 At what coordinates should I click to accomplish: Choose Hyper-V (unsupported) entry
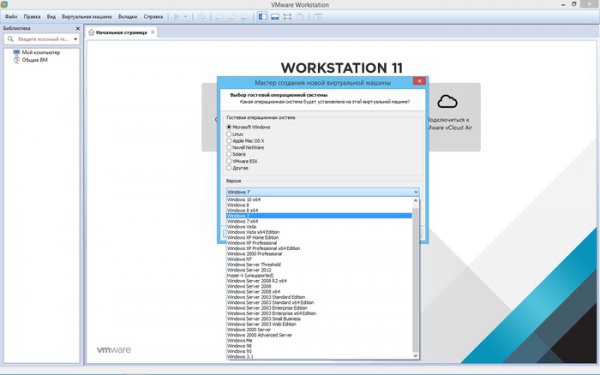pos(320,275)
